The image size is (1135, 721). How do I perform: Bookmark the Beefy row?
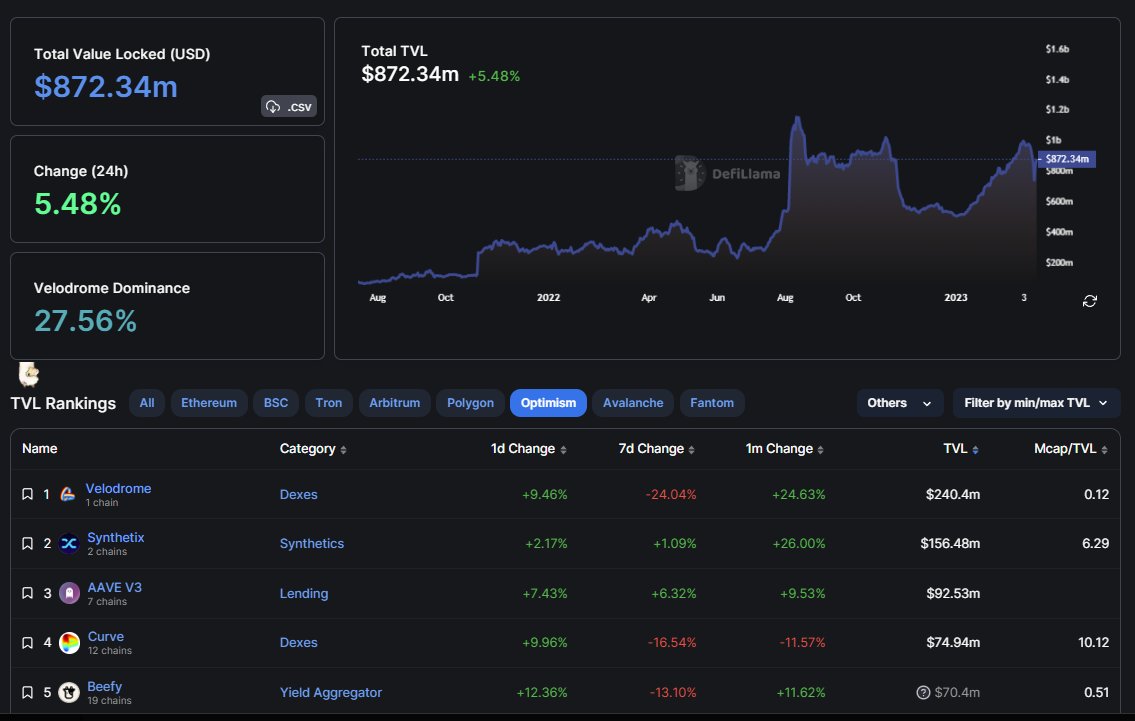pyautogui.click(x=28, y=693)
